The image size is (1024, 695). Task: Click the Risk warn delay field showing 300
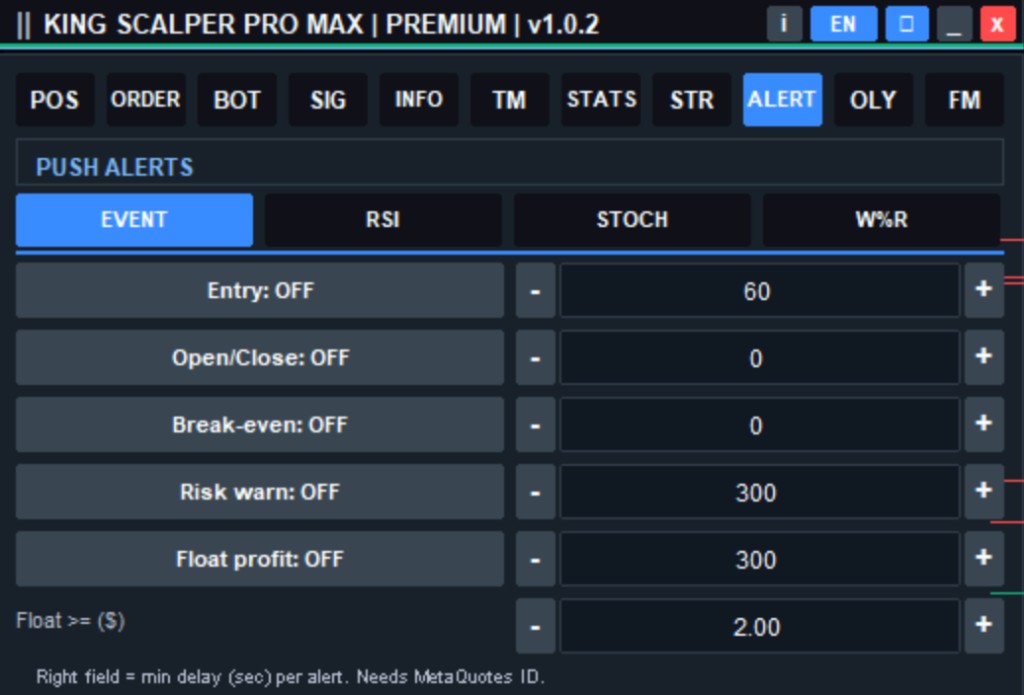760,493
